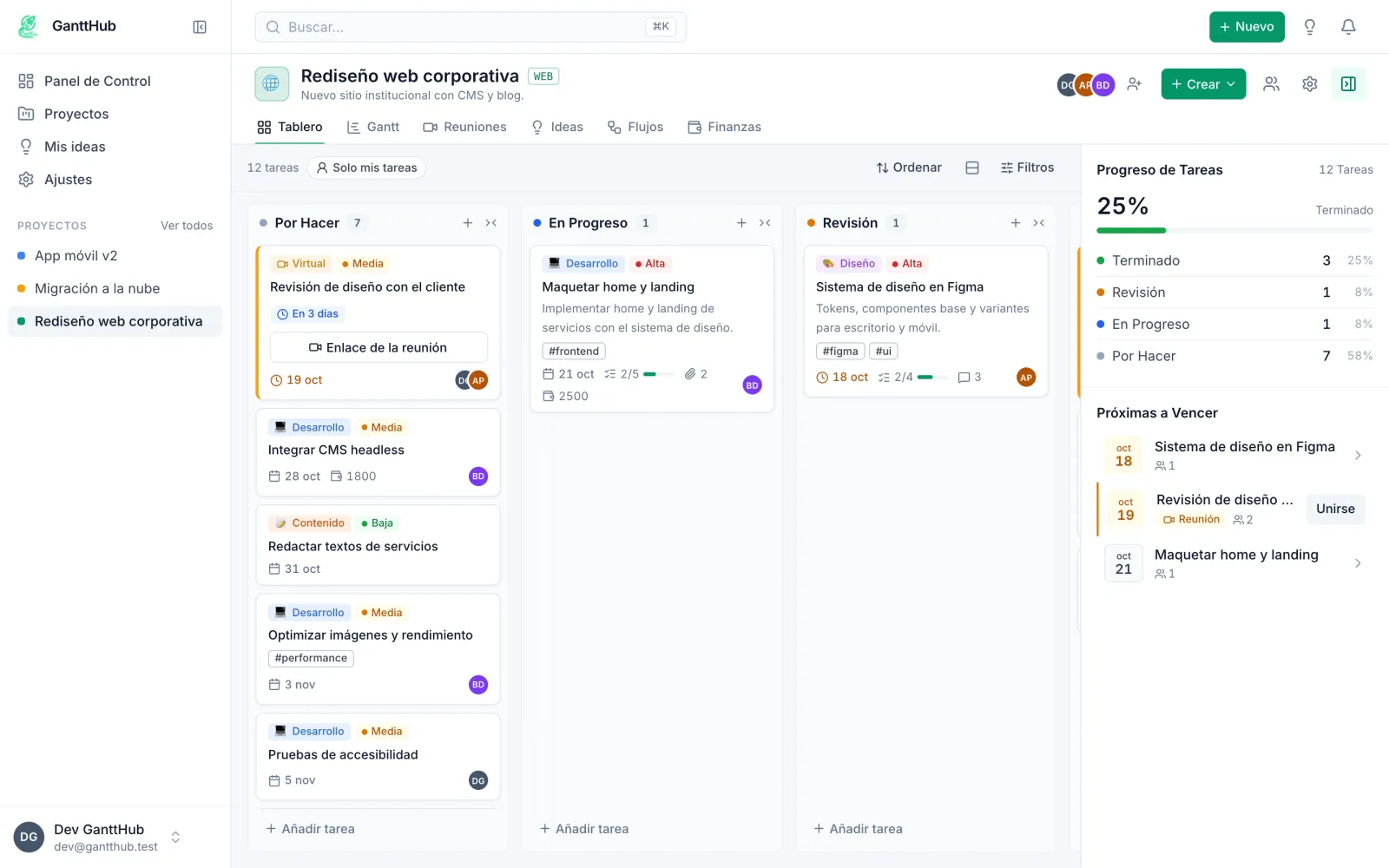
Task: Switch to the Reuniones tab
Action: tap(464, 127)
